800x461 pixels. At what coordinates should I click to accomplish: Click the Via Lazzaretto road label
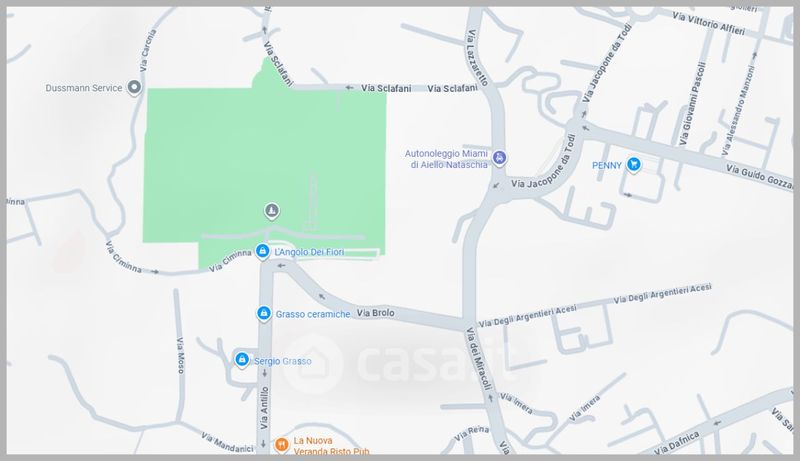coord(478,58)
